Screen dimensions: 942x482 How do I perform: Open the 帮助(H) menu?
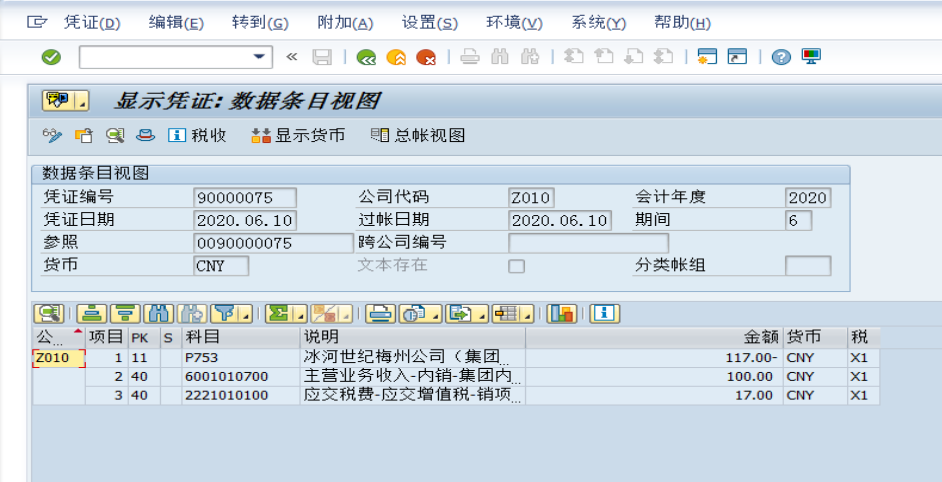pos(682,23)
